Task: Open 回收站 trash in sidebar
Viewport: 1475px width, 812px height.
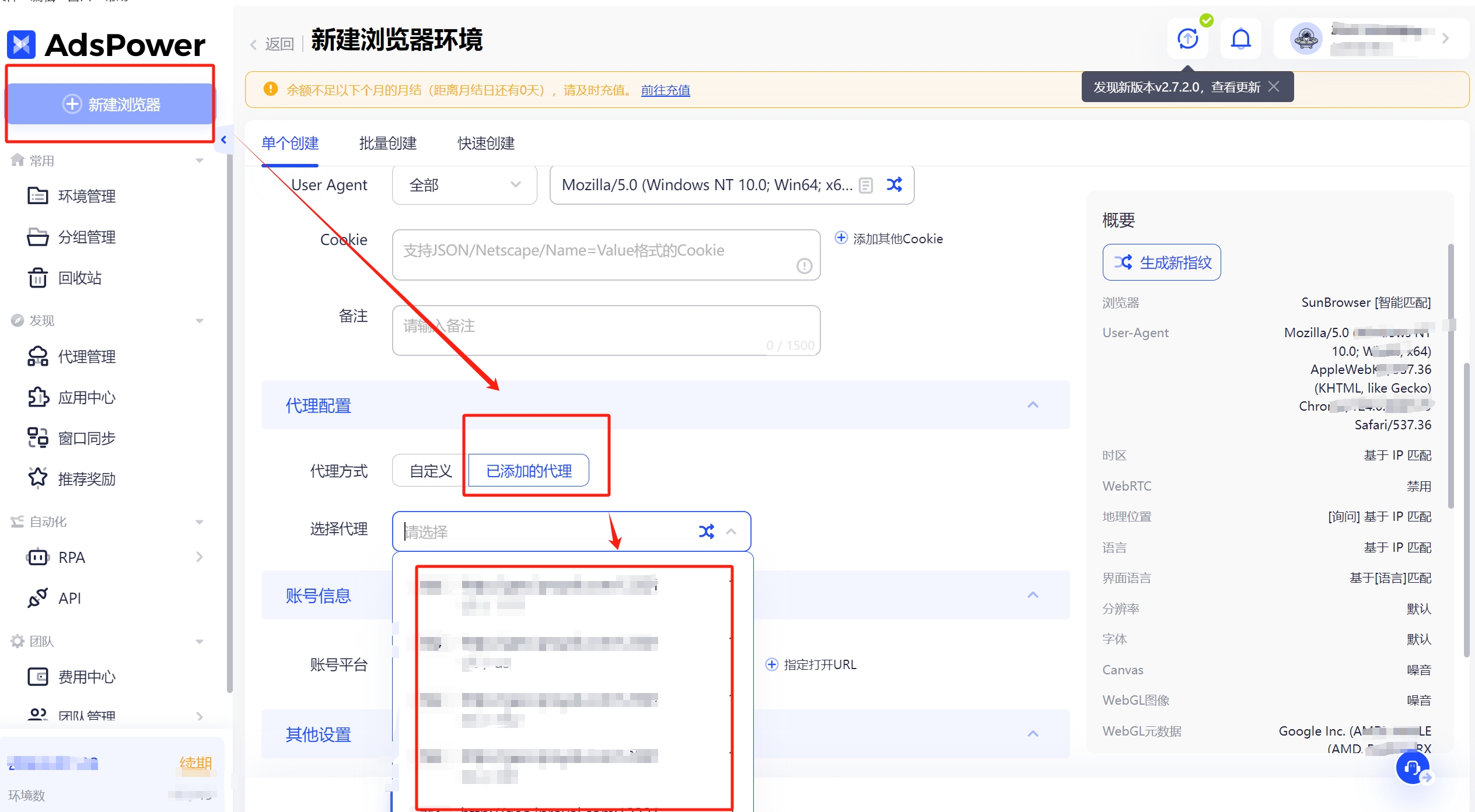Action: coord(79,278)
